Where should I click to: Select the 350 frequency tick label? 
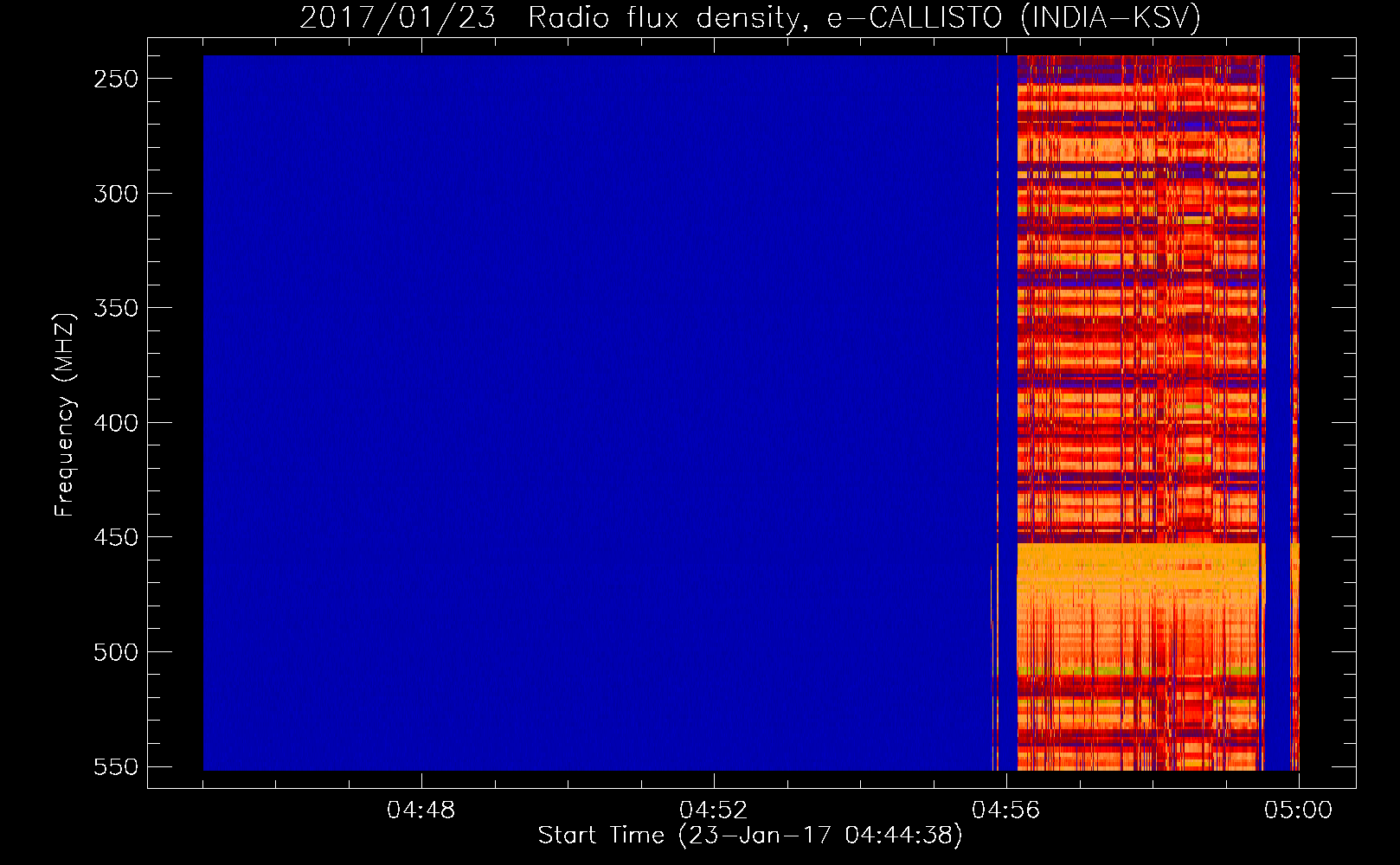click(116, 308)
